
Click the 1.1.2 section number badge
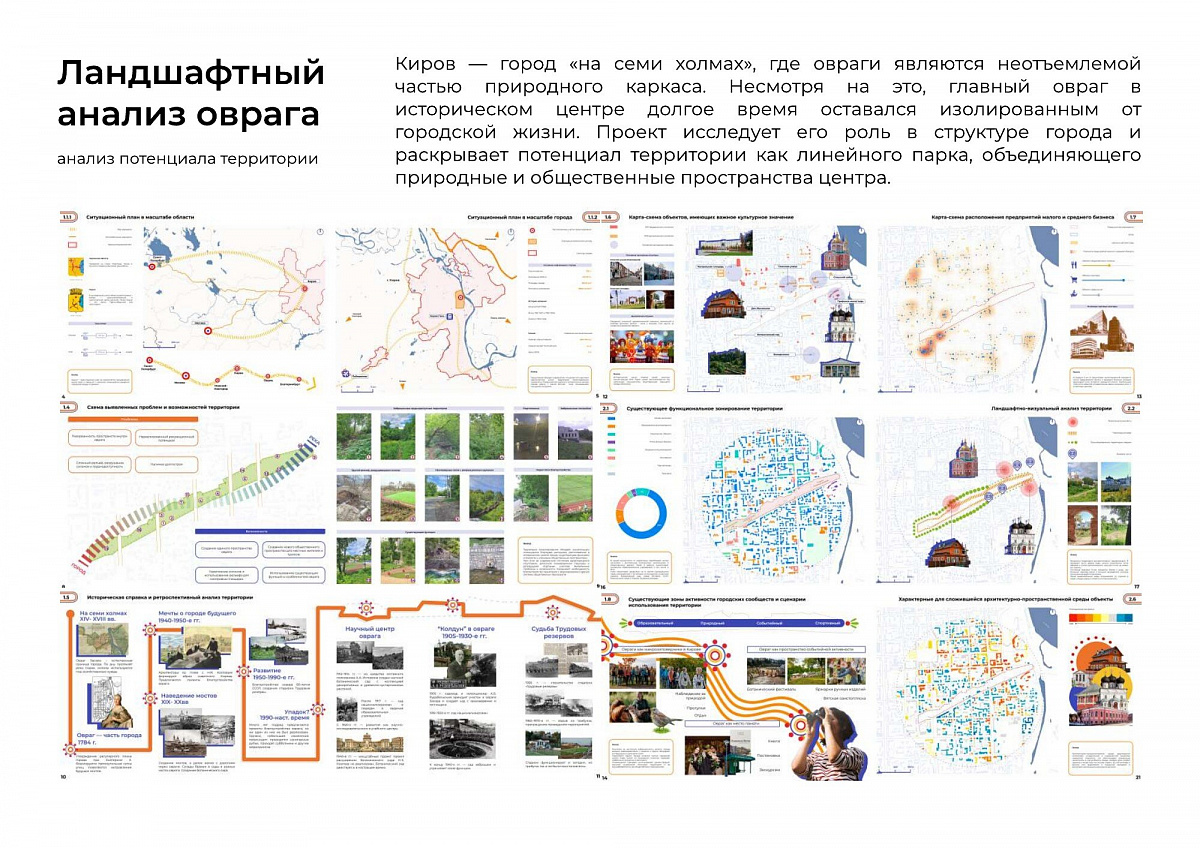point(591,217)
